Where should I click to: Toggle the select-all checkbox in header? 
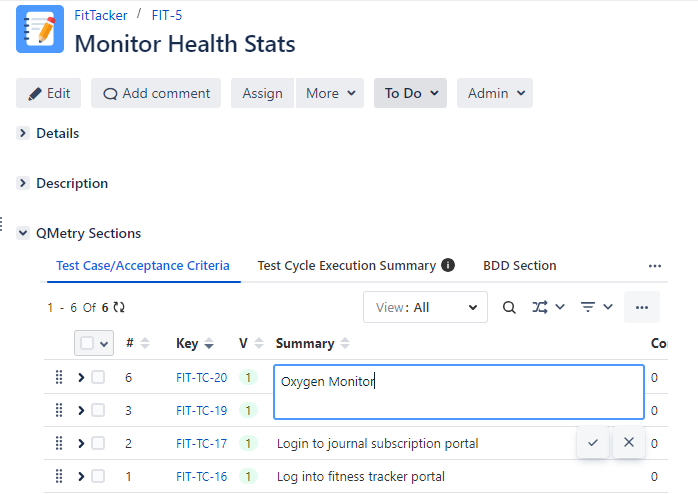87,343
